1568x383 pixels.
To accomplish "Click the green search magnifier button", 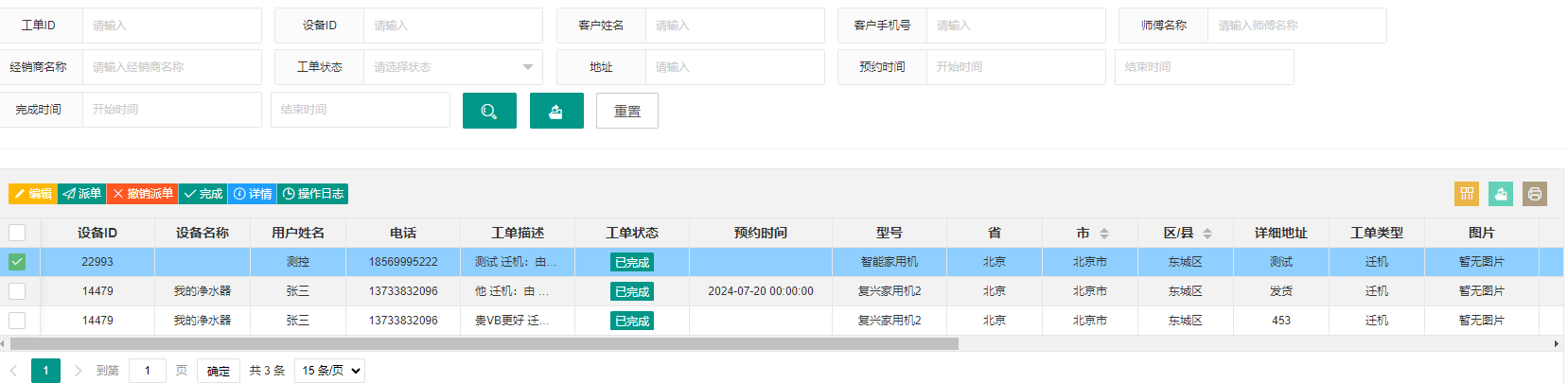I will click(x=489, y=111).
